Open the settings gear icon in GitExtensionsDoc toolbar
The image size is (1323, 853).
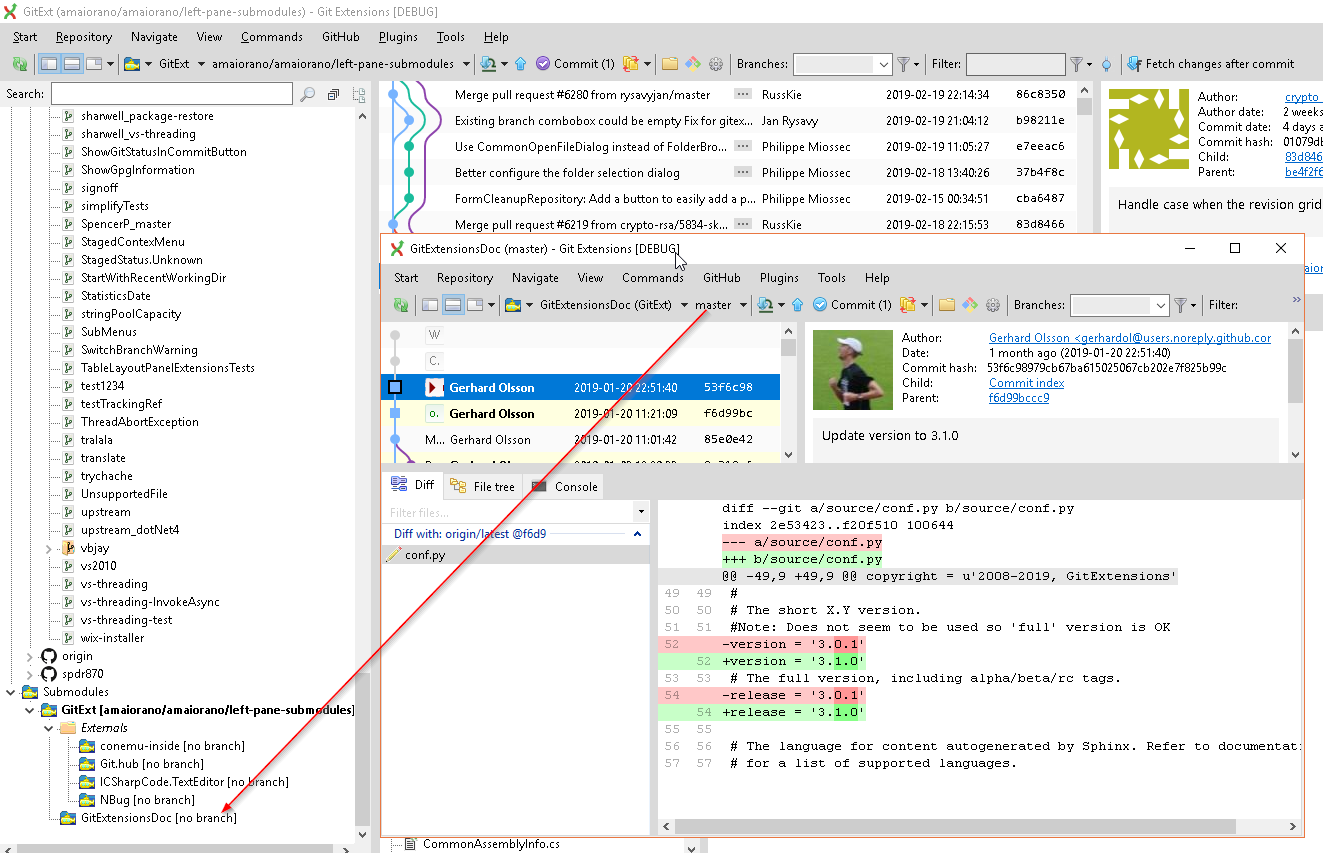[991, 304]
